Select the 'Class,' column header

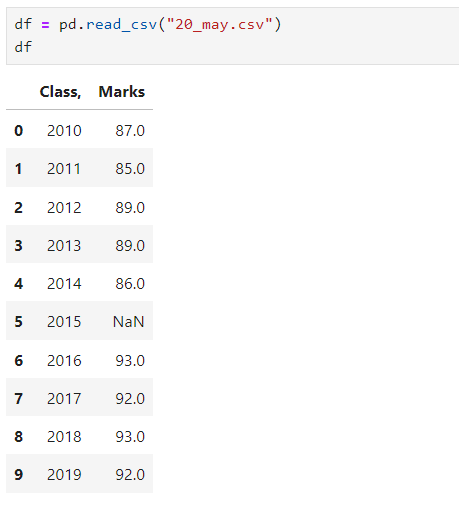click(60, 92)
